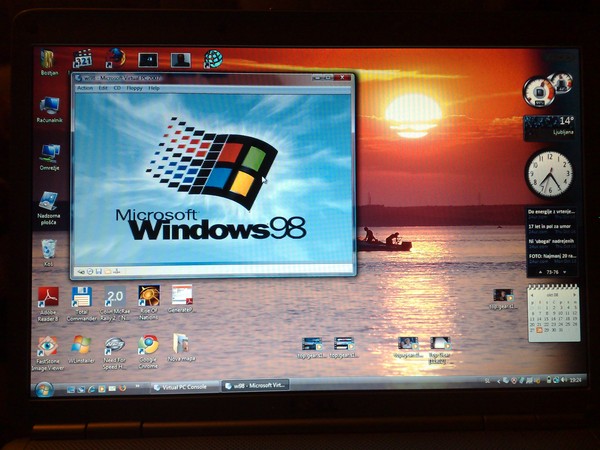Click the volume speaker tray icon
The image size is (600, 450).
[563, 380]
